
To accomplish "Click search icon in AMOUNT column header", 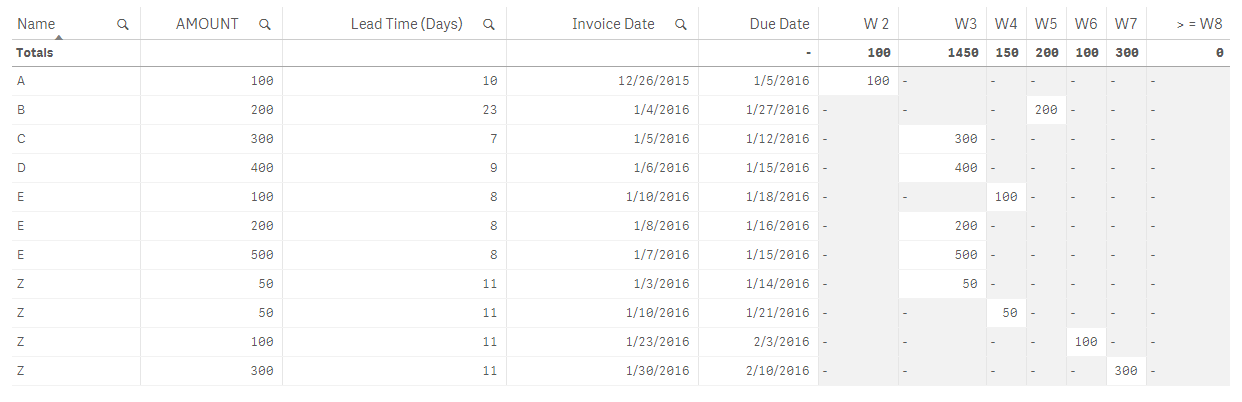I will point(265,24).
